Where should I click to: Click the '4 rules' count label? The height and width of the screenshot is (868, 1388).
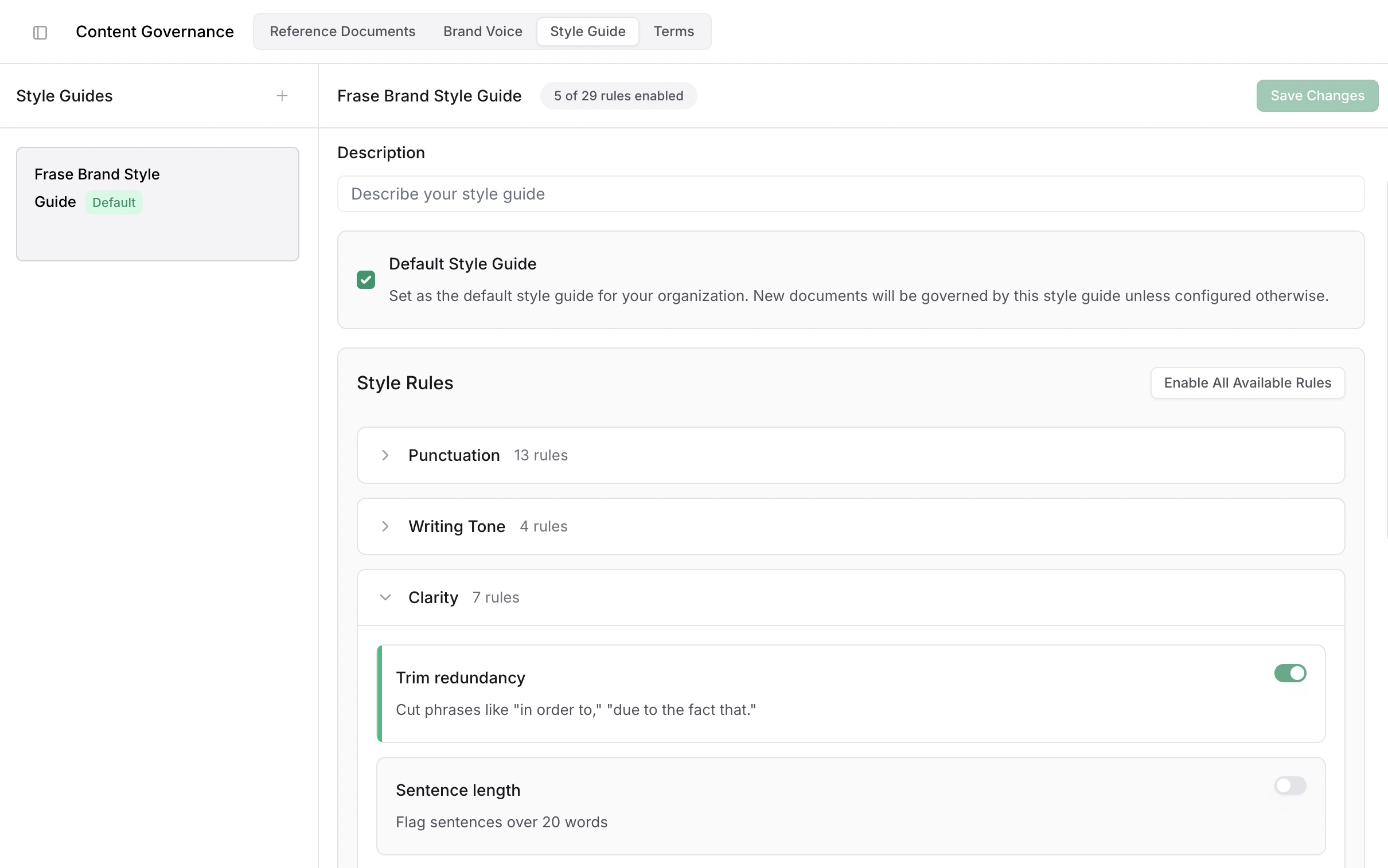click(543, 526)
